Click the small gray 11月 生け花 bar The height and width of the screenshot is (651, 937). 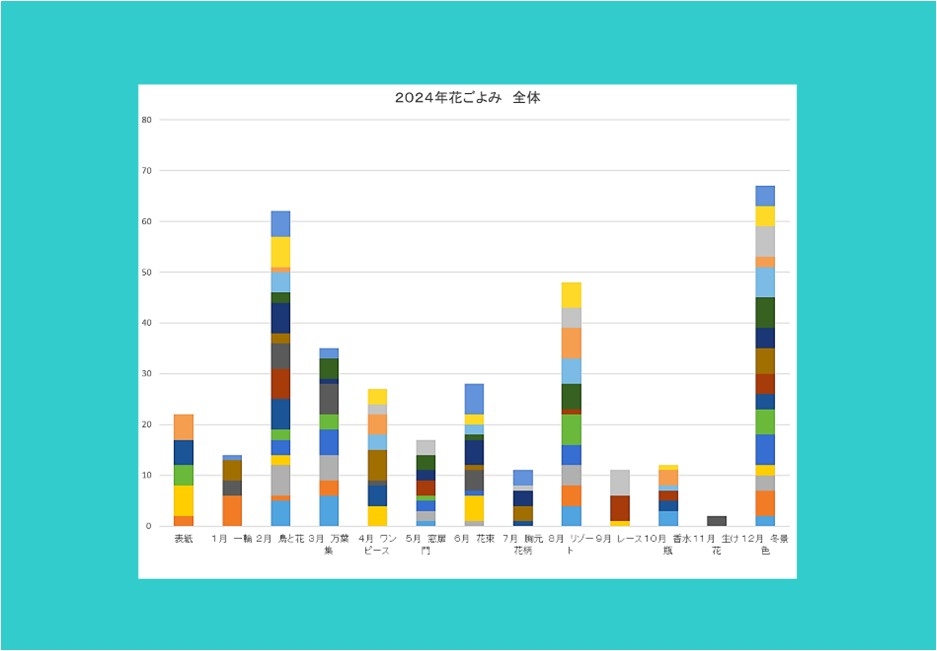(717, 521)
